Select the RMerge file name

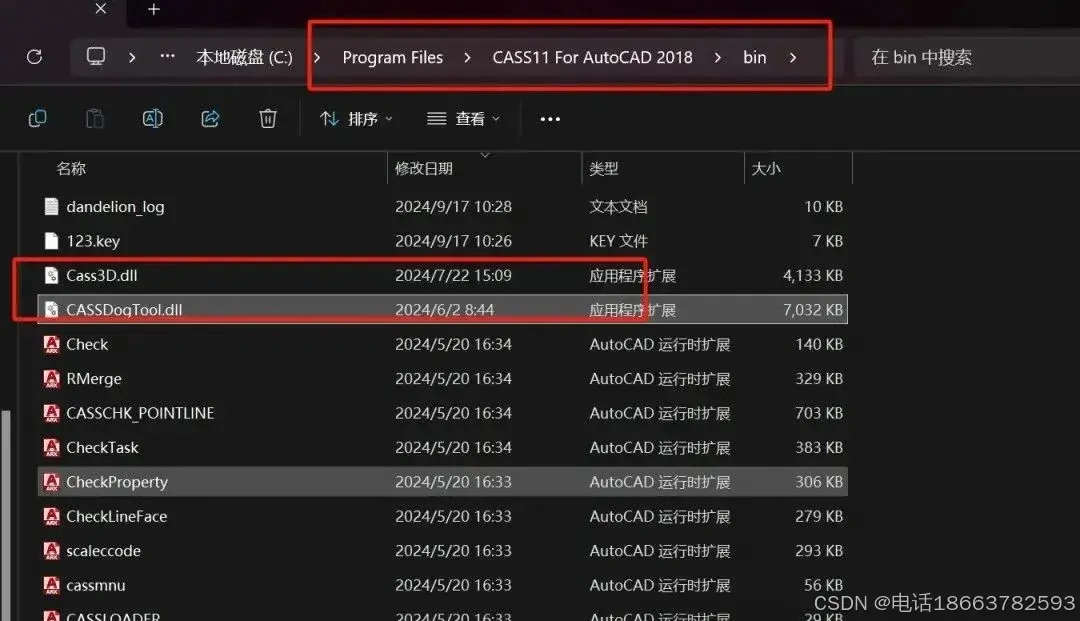click(x=94, y=379)
